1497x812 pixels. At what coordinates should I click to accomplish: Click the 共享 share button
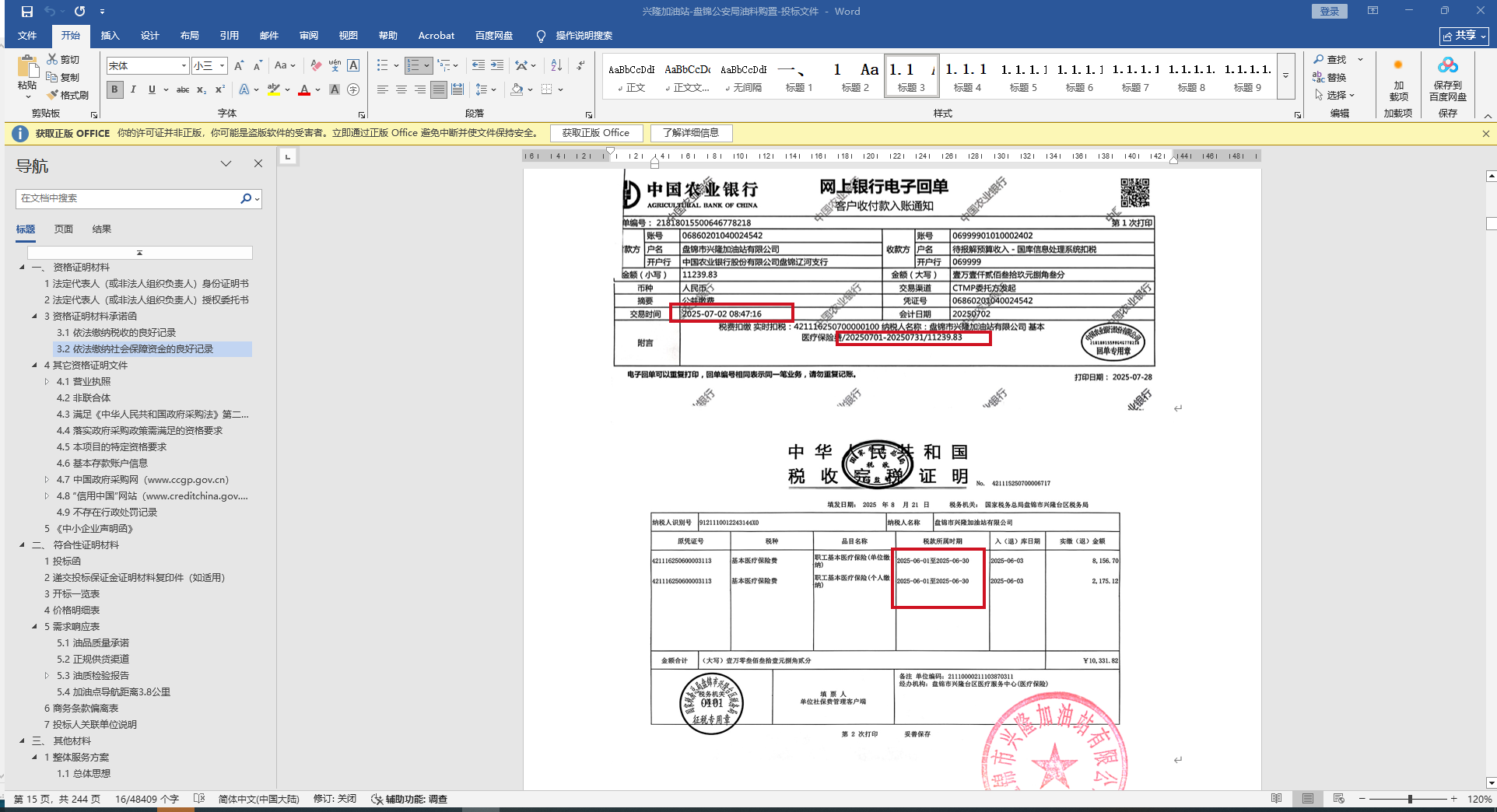[1464, 36]
